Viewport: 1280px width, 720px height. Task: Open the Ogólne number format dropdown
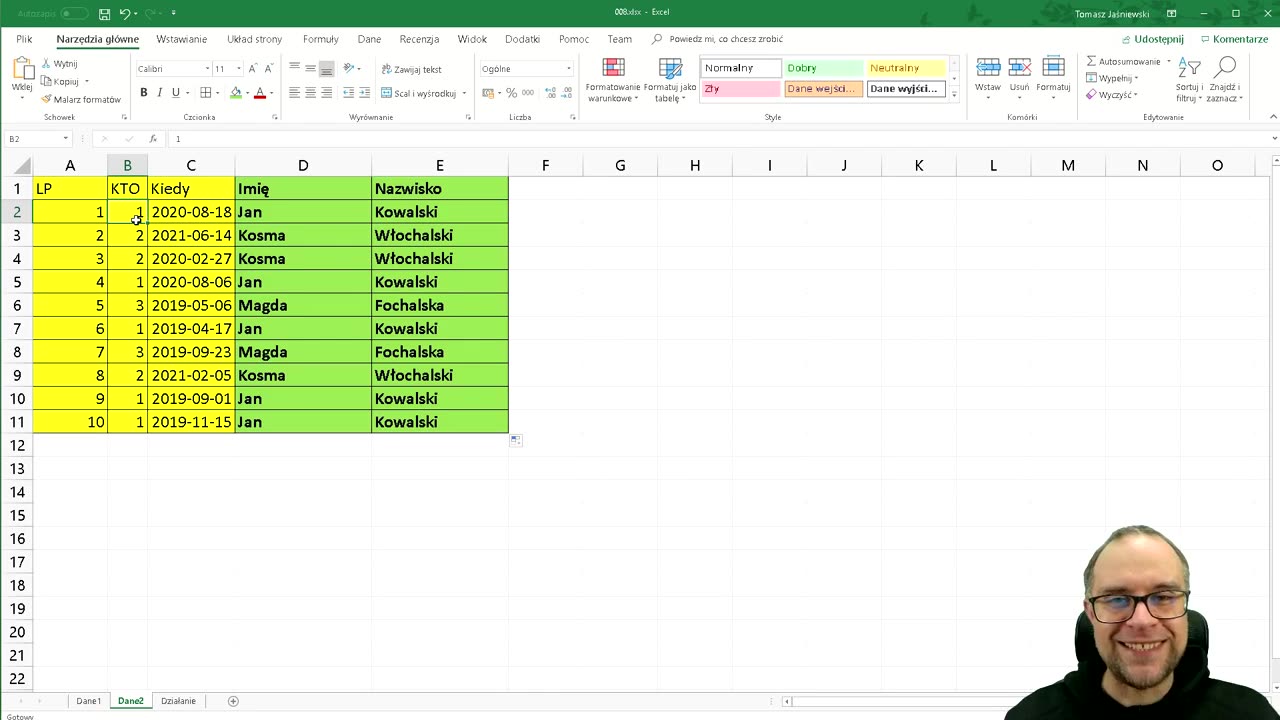(x=568, y=69)
